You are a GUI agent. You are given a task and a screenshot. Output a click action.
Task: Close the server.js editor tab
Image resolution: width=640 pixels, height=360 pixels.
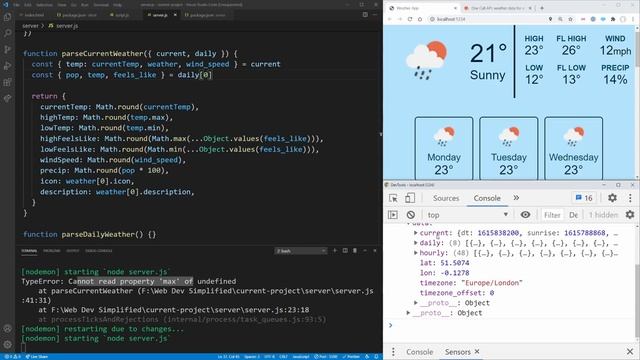coord(175,15)
